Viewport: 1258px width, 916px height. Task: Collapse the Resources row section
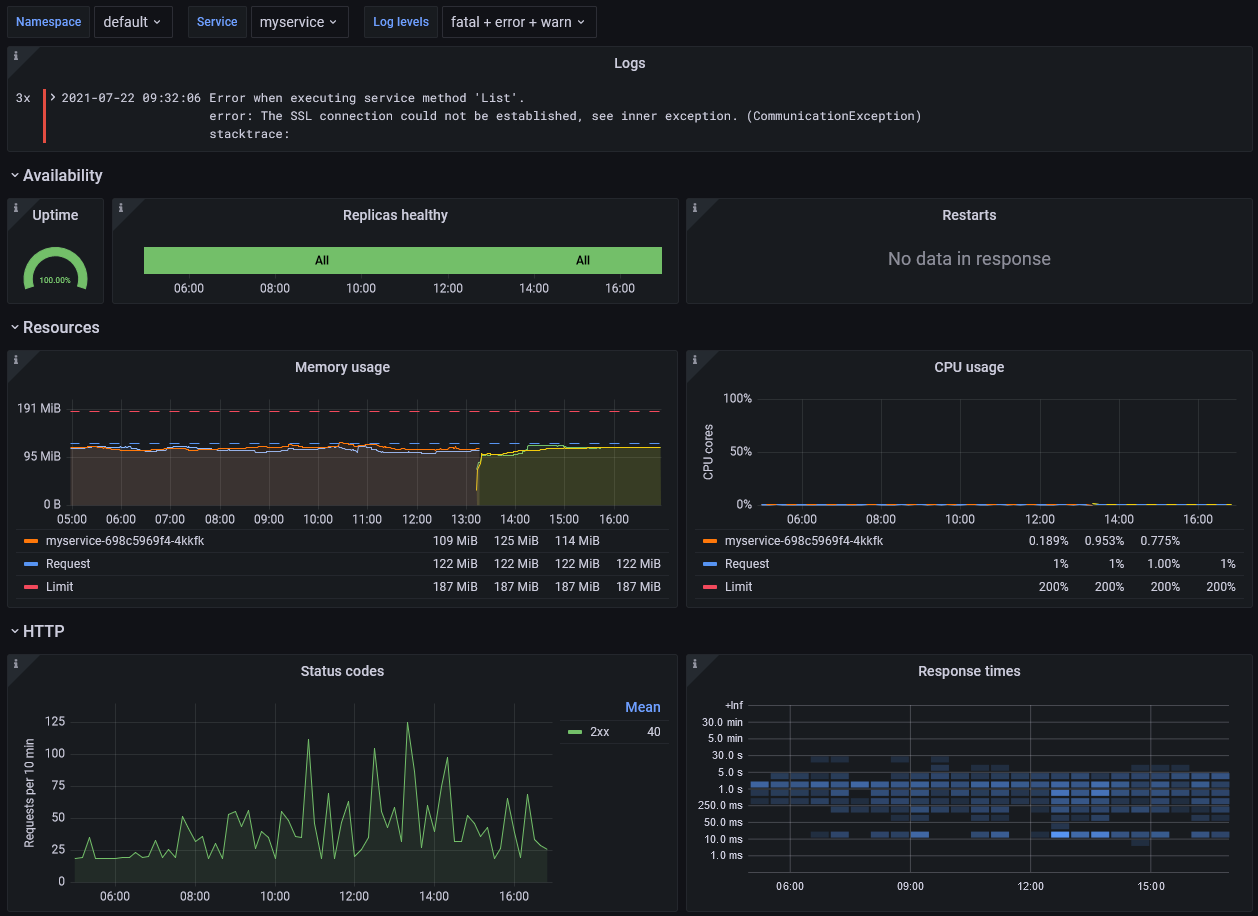(61, 328)
